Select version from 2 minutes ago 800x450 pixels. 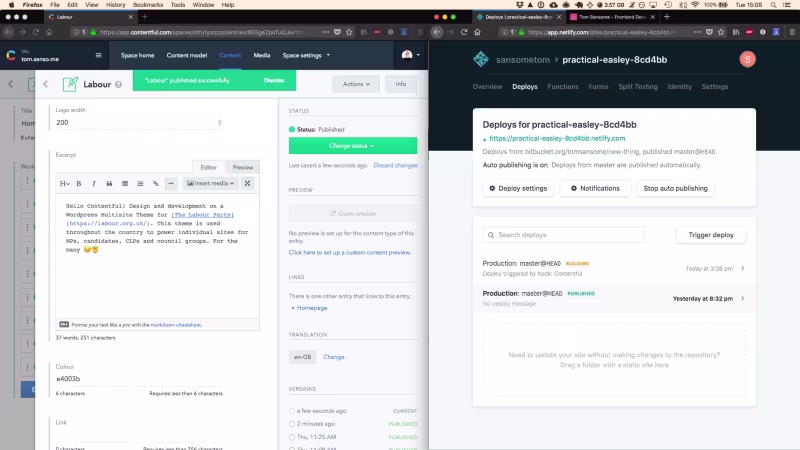click(x=292, y=424)
